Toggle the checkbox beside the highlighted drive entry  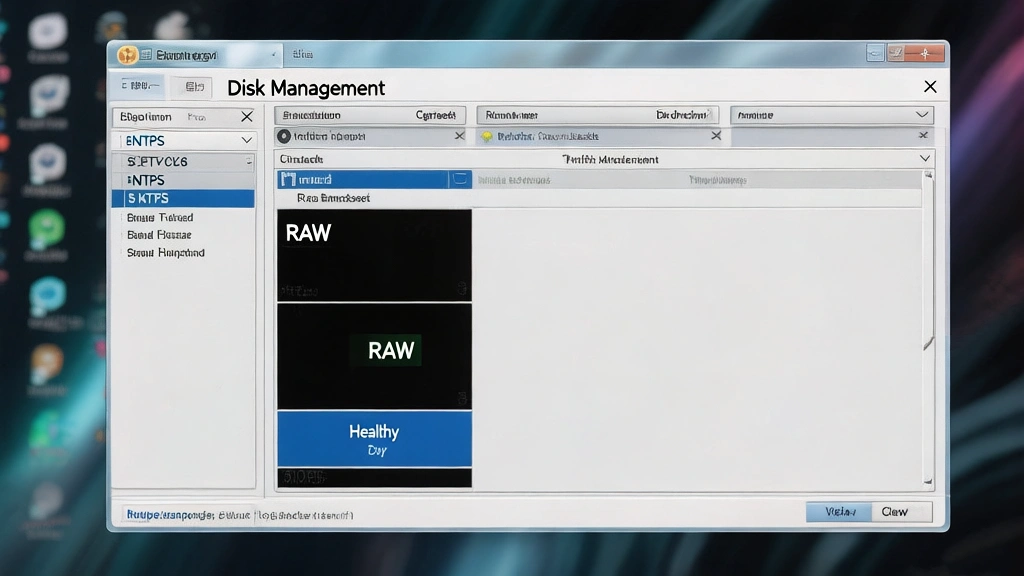(x=458, y=179)
